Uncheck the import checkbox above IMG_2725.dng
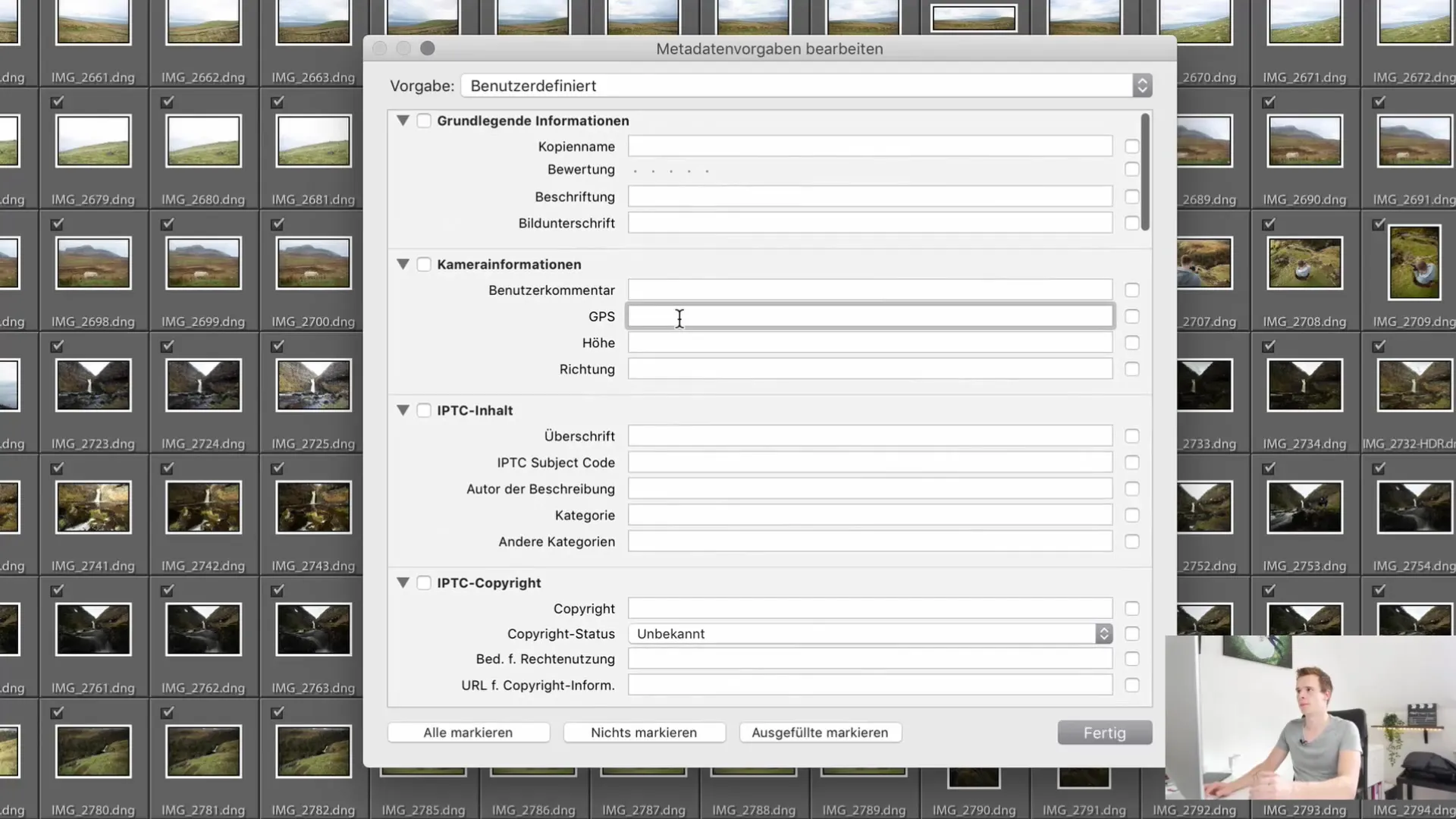The width and height of the screenshot is (1456, 819). click(278, 346)
